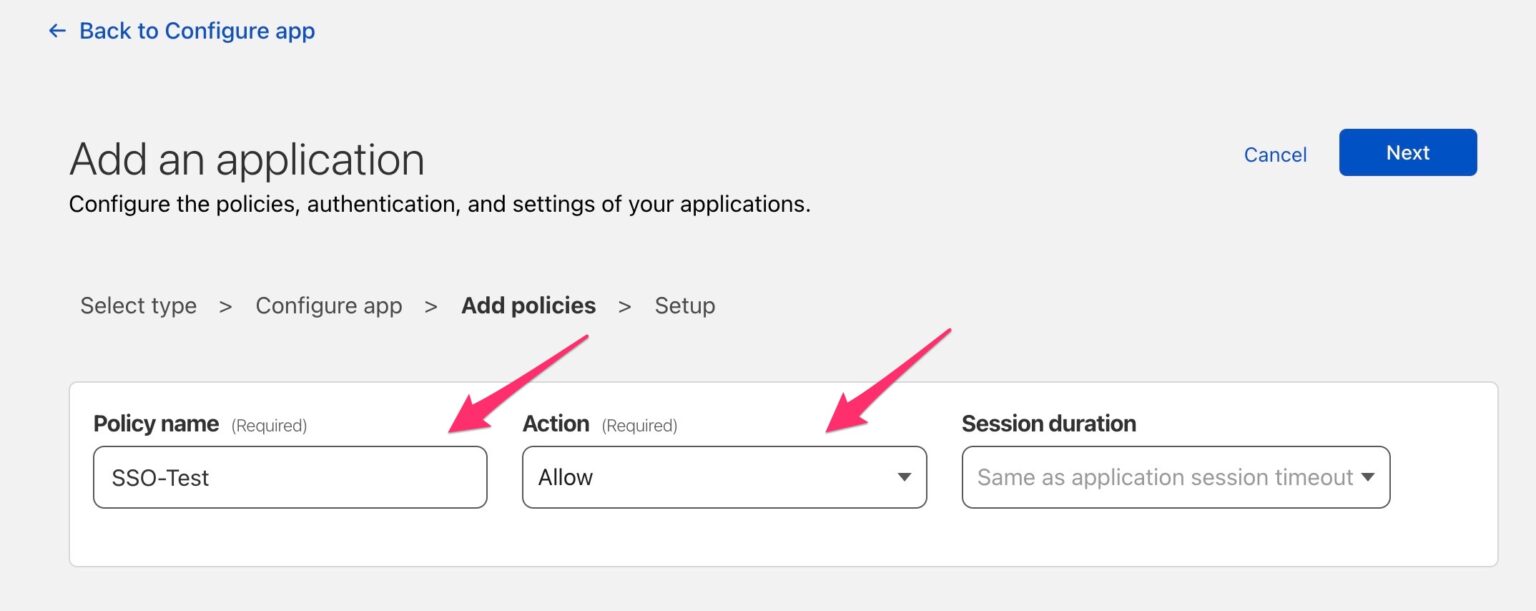Click the Policy name label
This screenshot has width=1536, height=611.
[x=156, y=423]
